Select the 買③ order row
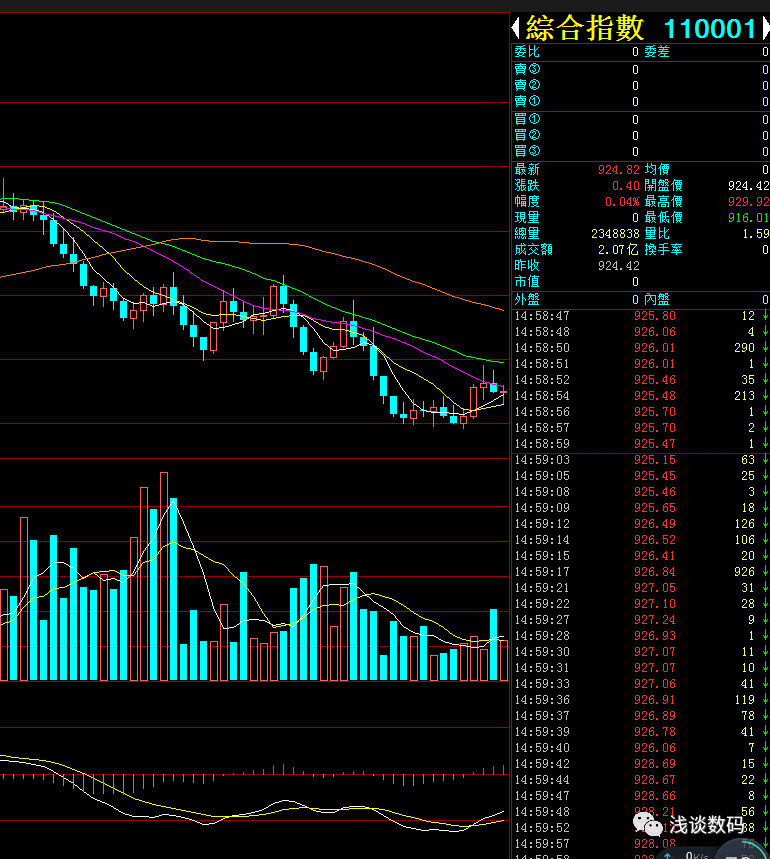770x859 pixels. click(641, 151)
